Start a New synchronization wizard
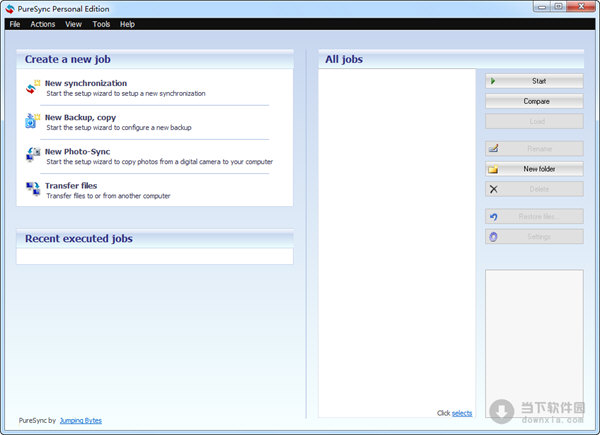Screen dimensions: 600x435 tap(86, 83)
